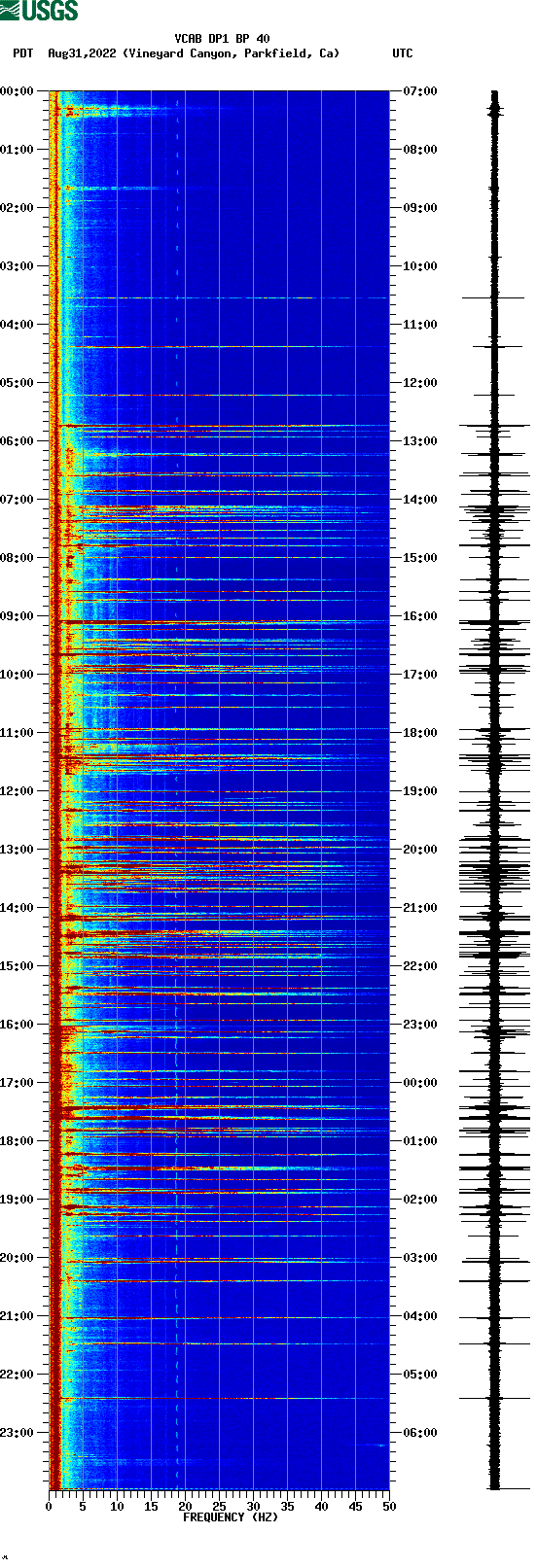537x1568 pixels.
Task: Click the PDT time label '22:00'
Action: coord(17,1375)
